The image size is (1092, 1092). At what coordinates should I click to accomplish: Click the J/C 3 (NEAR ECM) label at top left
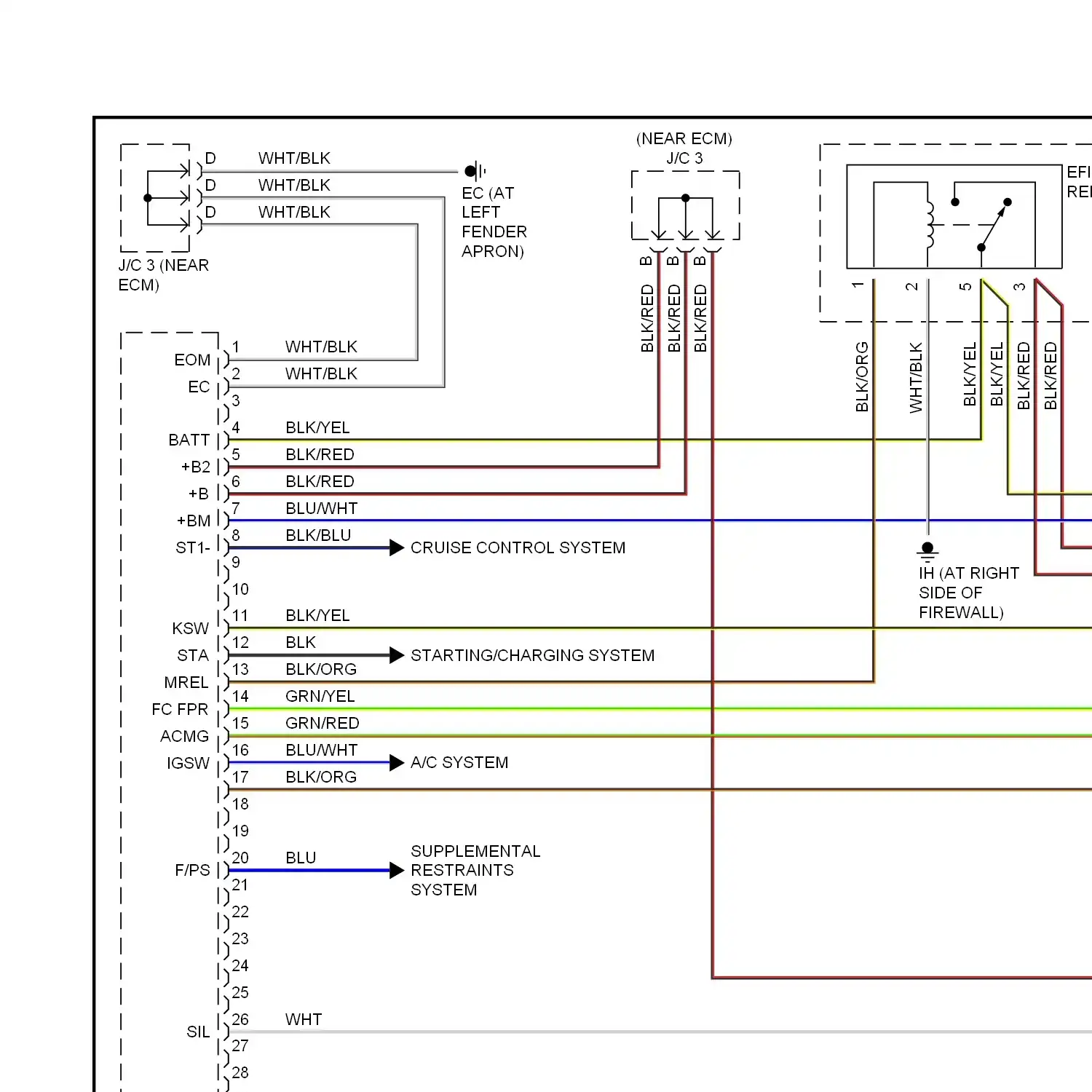[164, 275]
